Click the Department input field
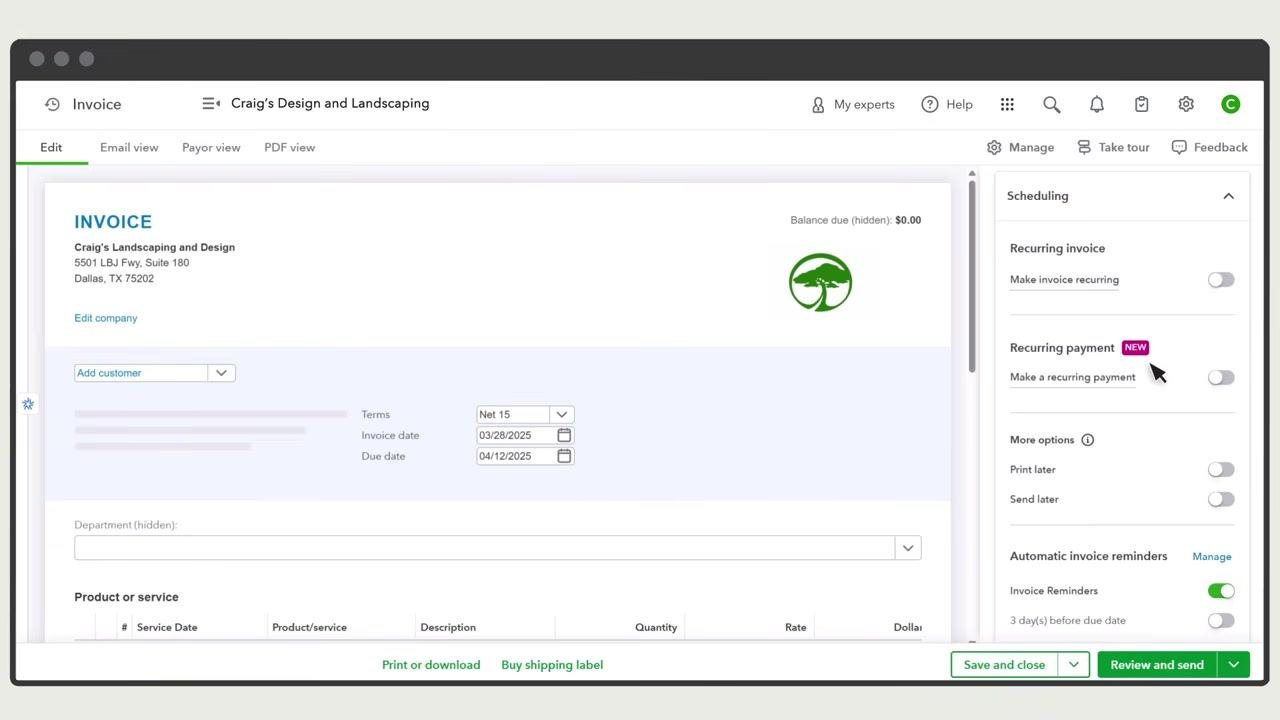The height and width of the screenshot is (720, 1280). (x=485, y=548)
